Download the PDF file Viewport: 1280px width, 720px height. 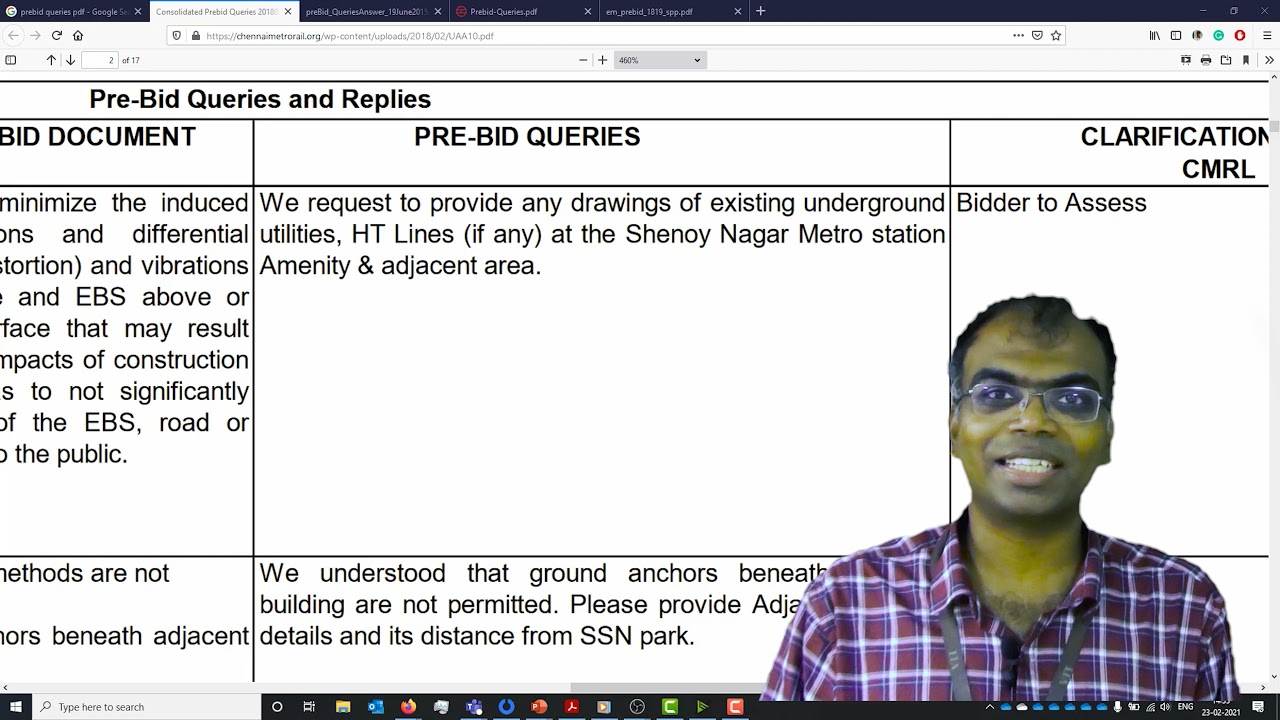tap(1226, 60)
